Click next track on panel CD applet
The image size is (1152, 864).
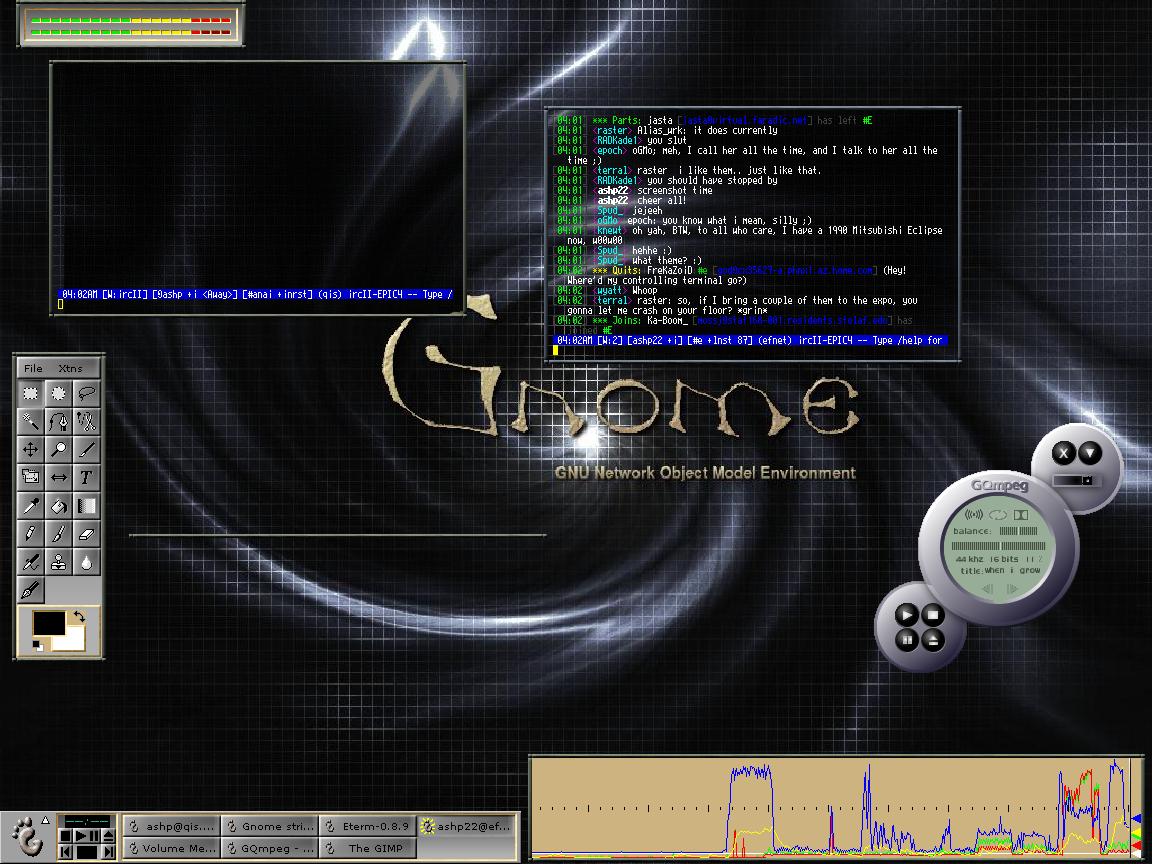coord(108,852)
